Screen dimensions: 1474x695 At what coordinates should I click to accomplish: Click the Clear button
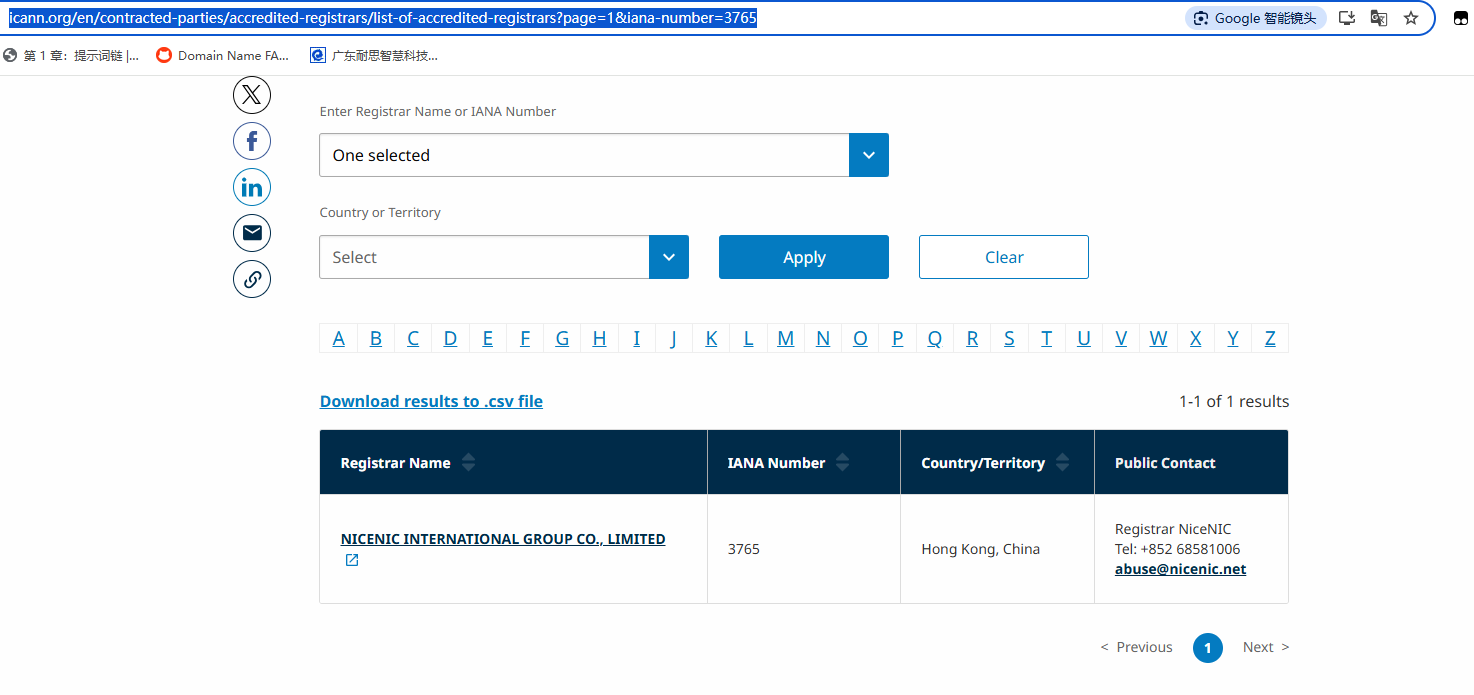tap(1004, 257)
